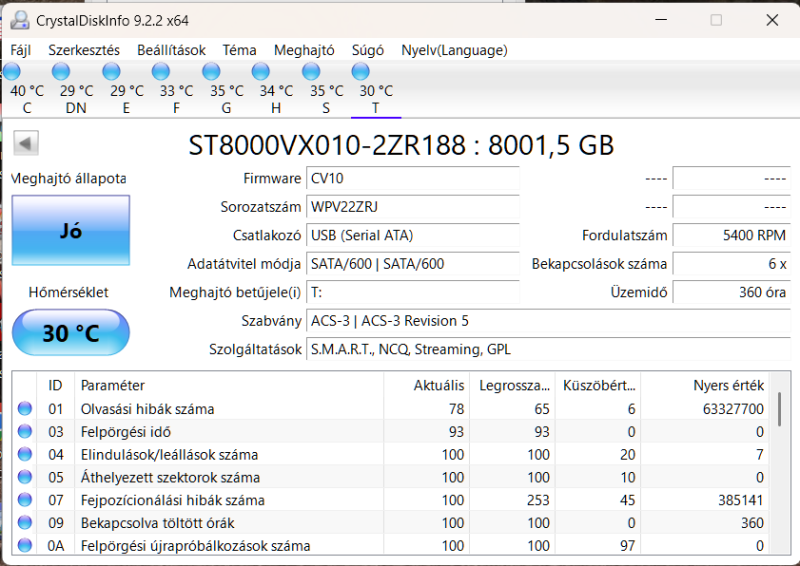Click the Küszöbért... column header
The height and width of the screenshot is (566, 800).
click(x=598, y=385)
